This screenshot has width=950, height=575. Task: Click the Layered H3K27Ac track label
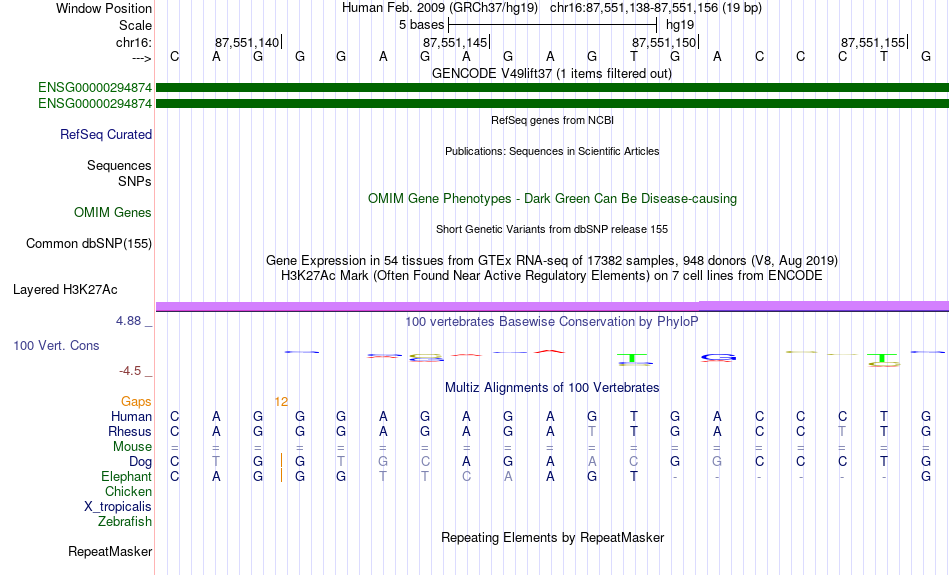[65, 290]
